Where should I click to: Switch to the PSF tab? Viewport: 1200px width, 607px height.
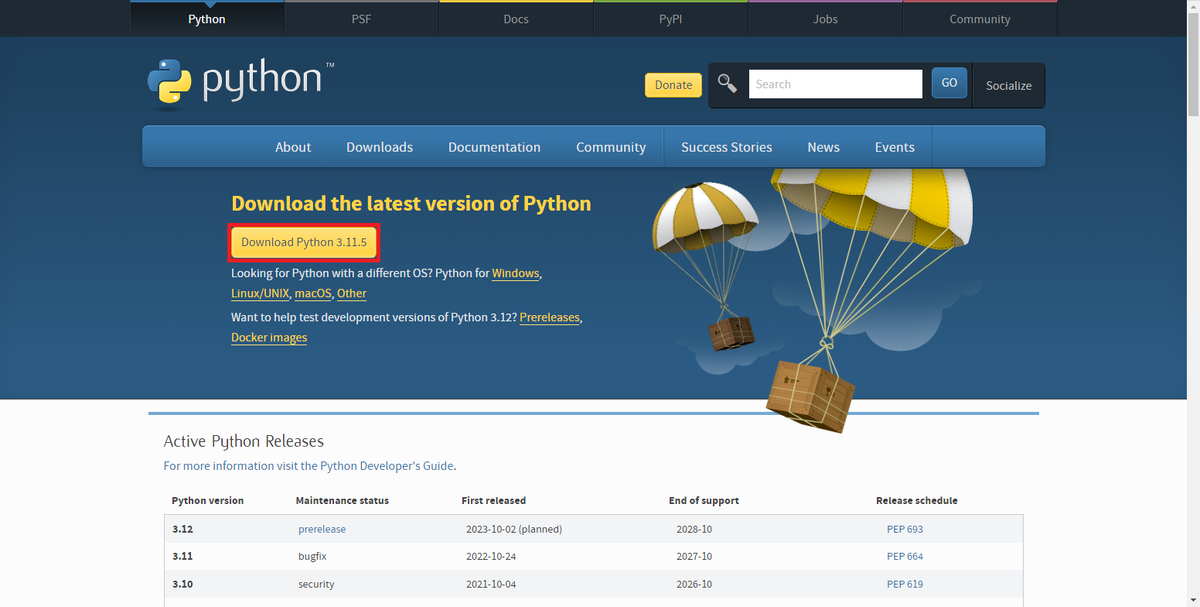pos(361,19)
